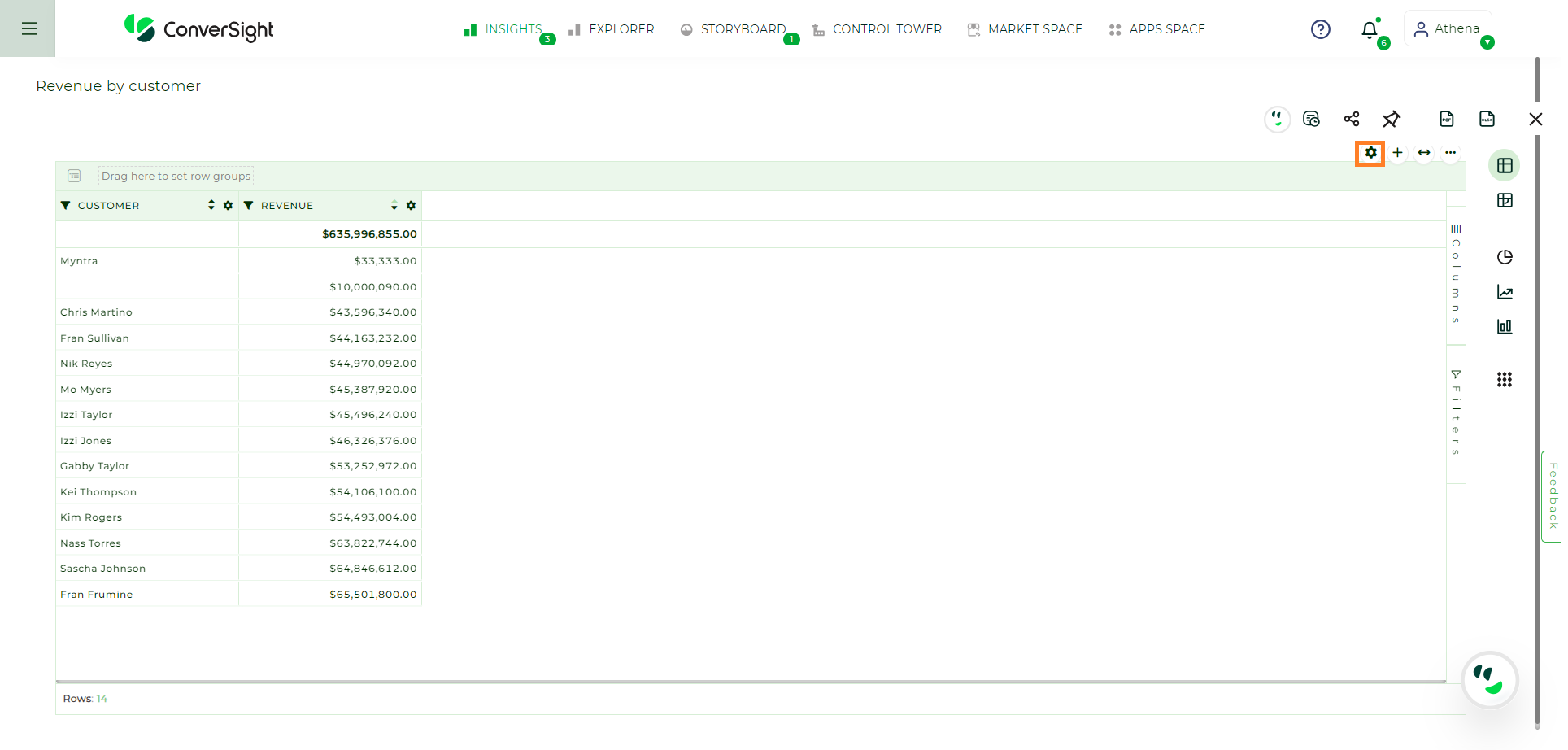Screen dimensions: 1568x750
Task: Select the $10,000,090.00 cell
Action: [x=330, y=286]
